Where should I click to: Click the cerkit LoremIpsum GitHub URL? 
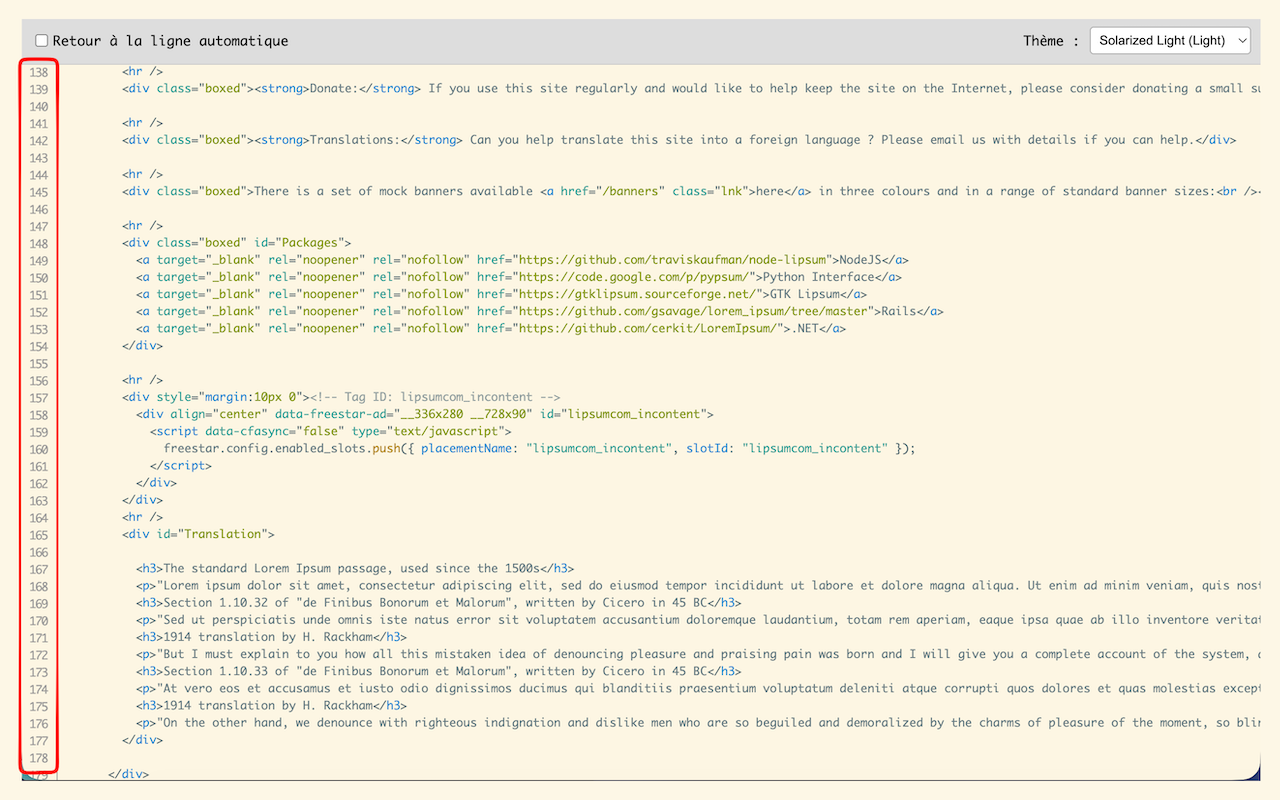(x=648, y=328)
